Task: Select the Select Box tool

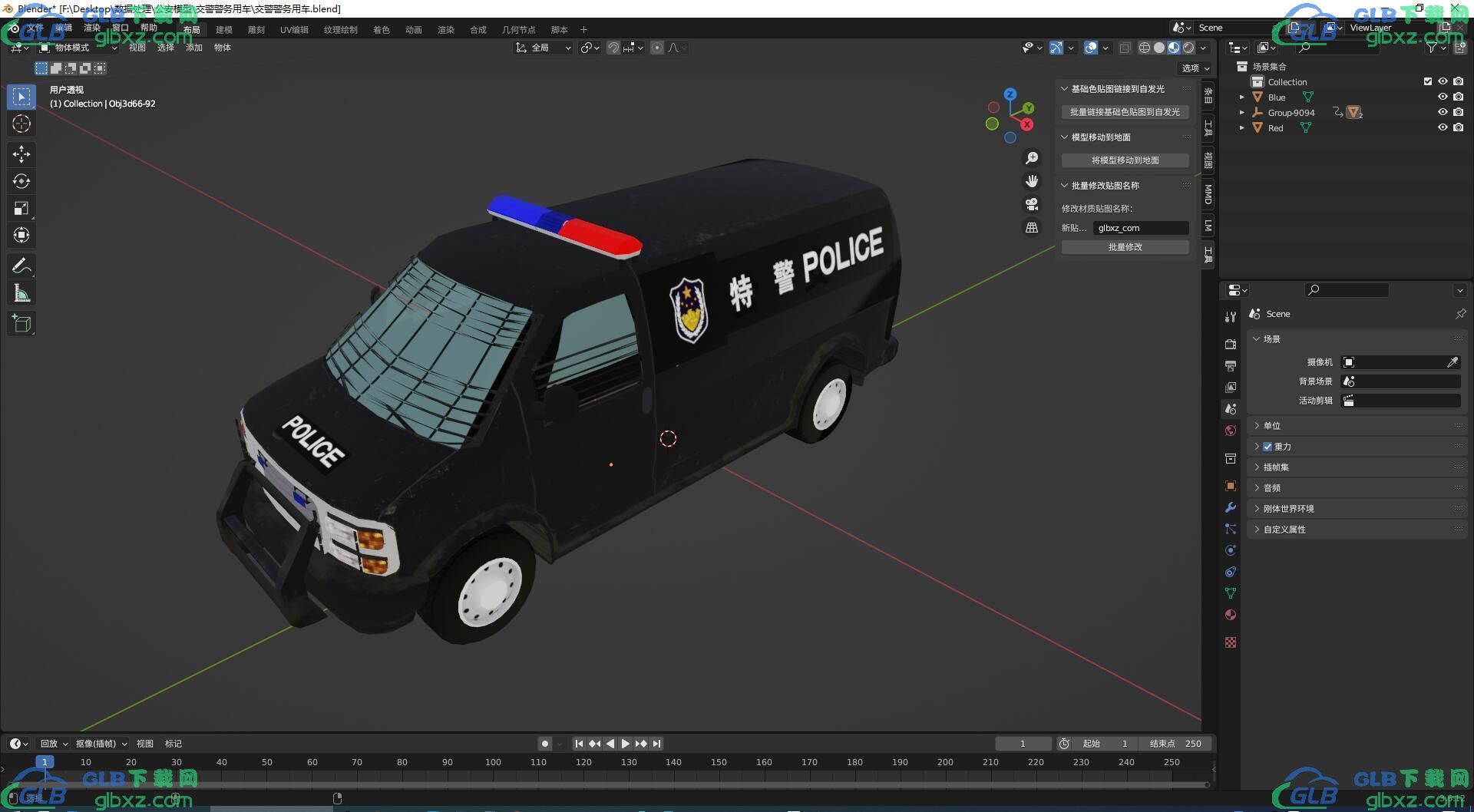Action: (21, 97)
